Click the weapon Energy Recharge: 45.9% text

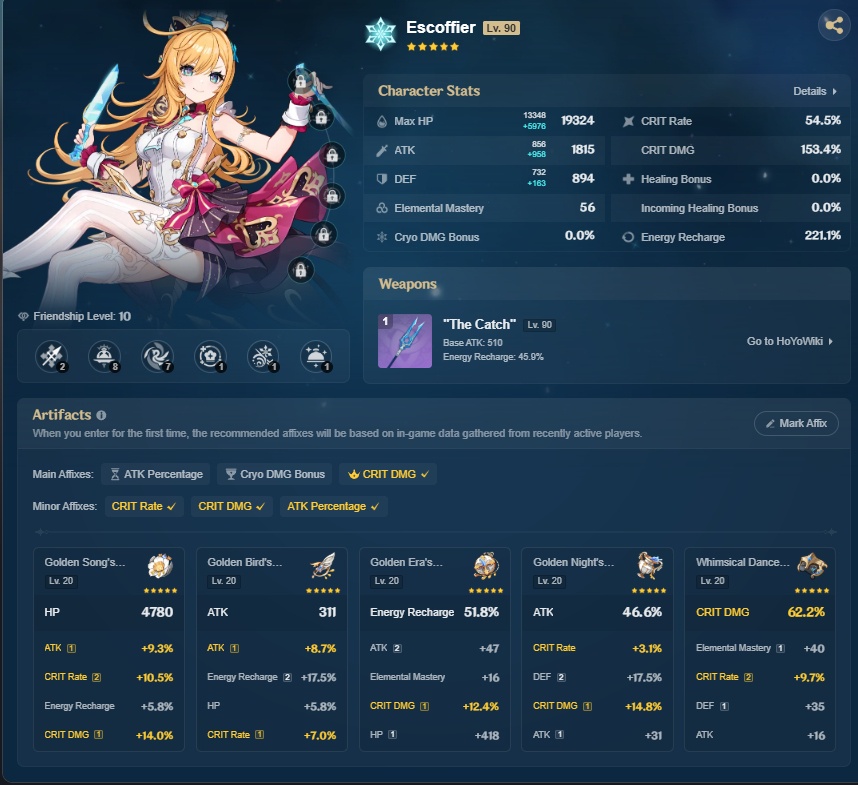point(493,357)
